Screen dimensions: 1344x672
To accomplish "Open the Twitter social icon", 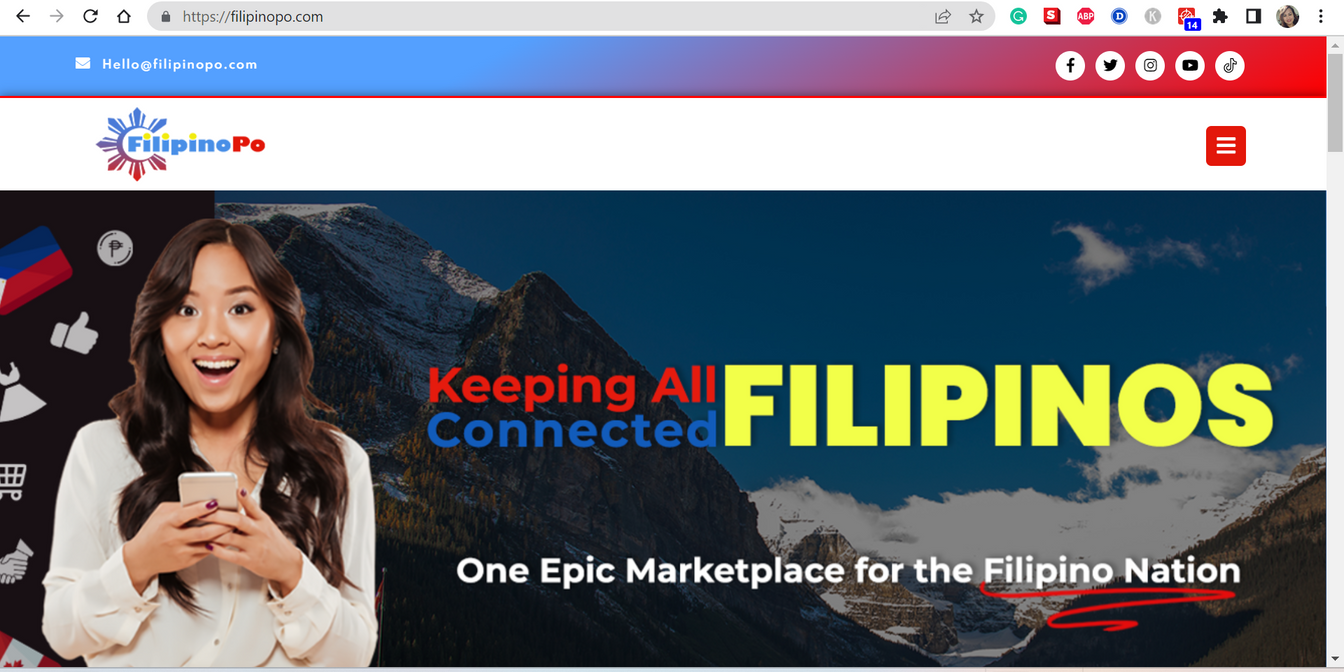I will coord(1110,66).
